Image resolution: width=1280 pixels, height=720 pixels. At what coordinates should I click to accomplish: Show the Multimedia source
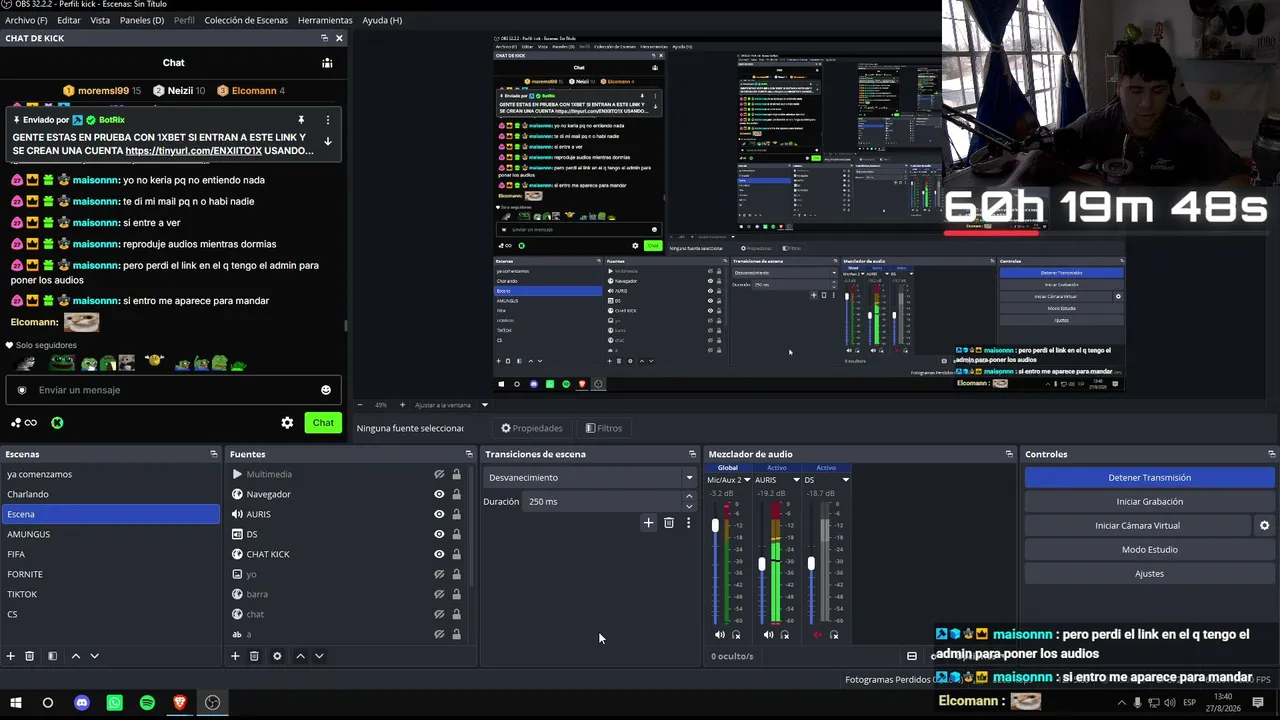pos(439,474)
